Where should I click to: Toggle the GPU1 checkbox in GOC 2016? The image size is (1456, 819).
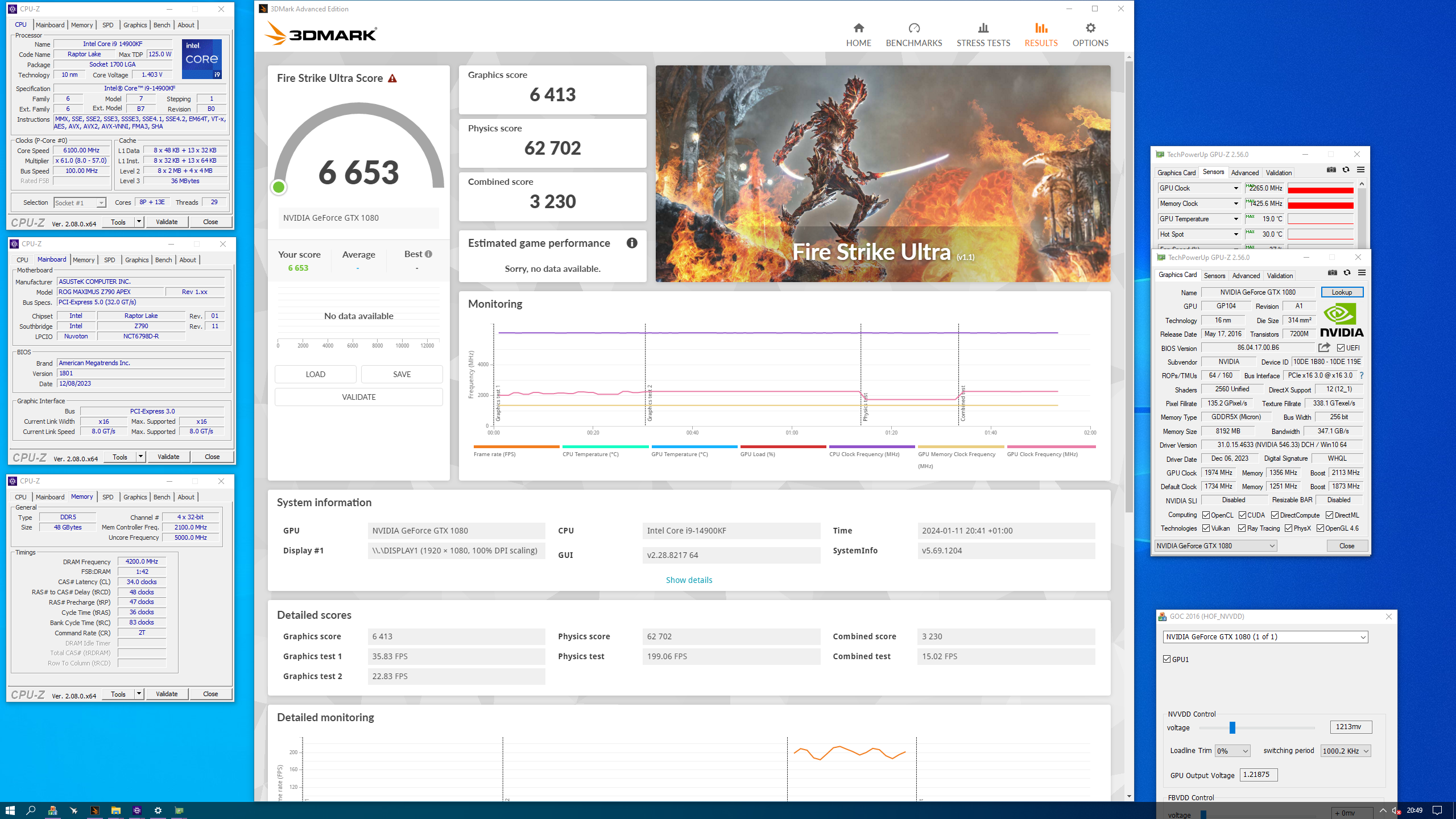click(x=1167, y=659)
